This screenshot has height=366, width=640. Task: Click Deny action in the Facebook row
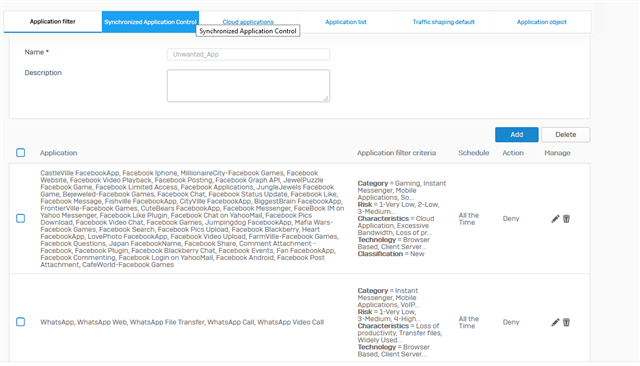pyautogui.click(x=511, y=219)
